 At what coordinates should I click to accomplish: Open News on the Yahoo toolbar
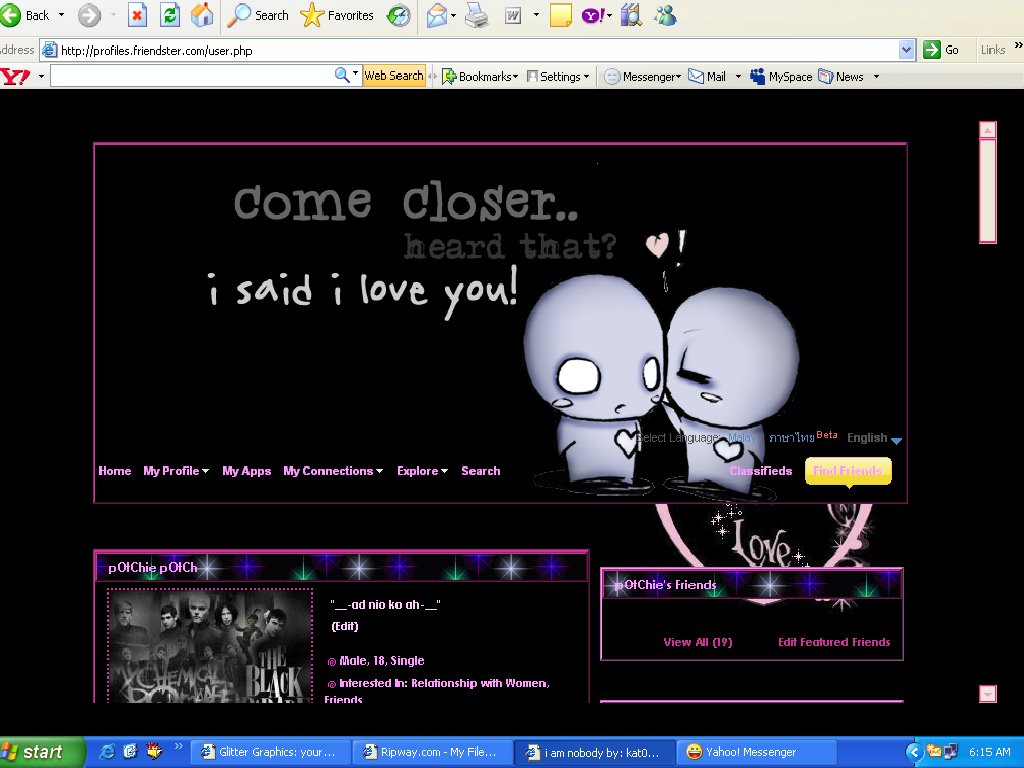[x=841, y=76]
